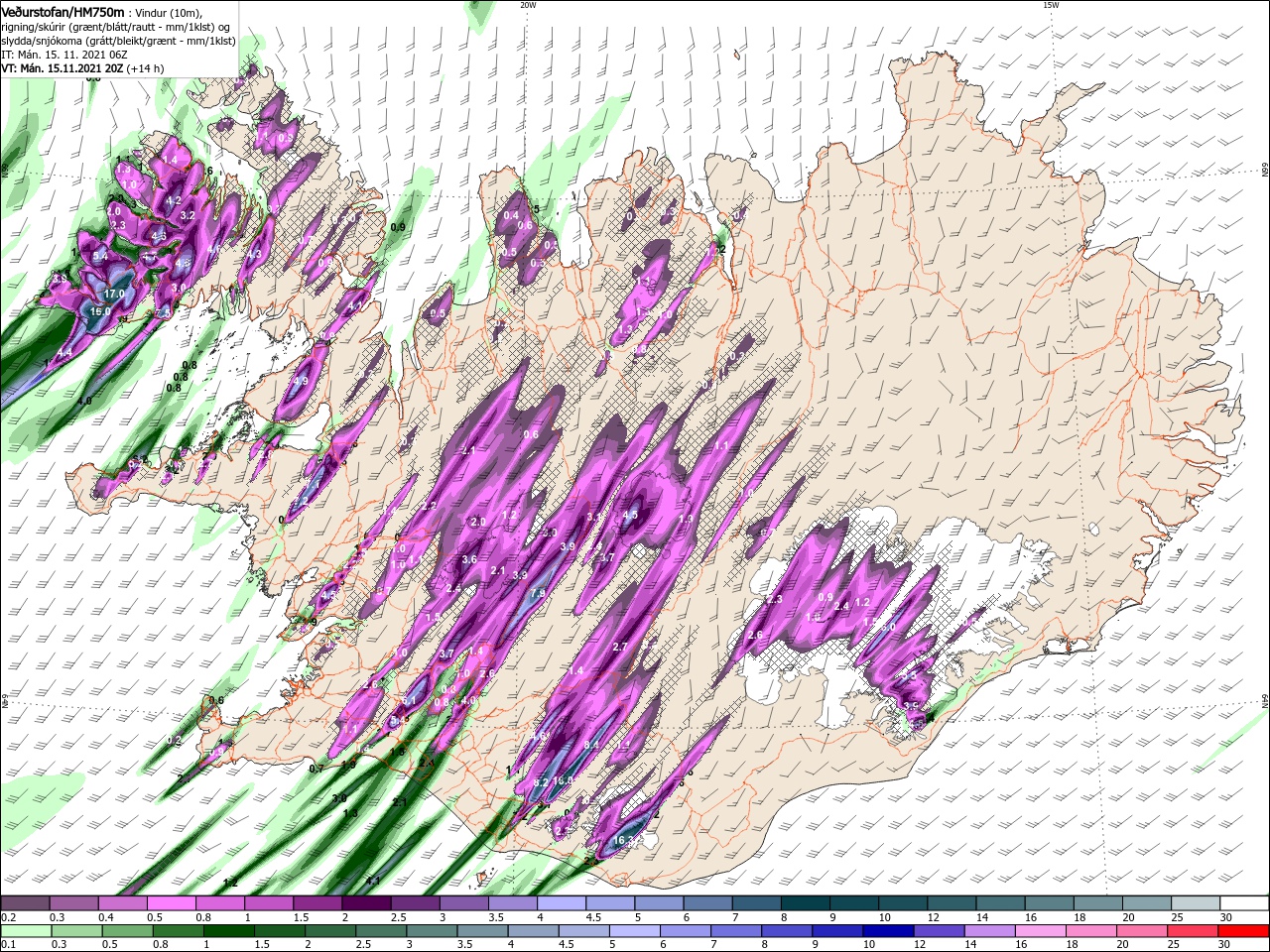The width and height of the screenshot is (1270, 952).
Task: Click the dark teal 8 snow legend swatch
Action: click(806, 903)
